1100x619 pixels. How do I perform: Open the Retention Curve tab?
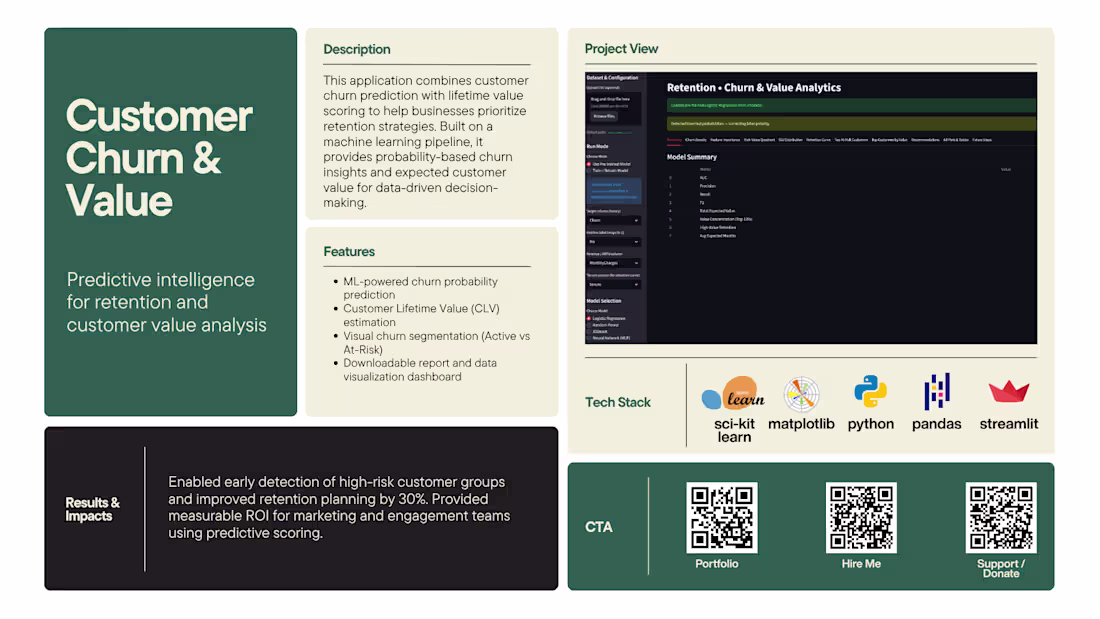[x=819, y=141]
